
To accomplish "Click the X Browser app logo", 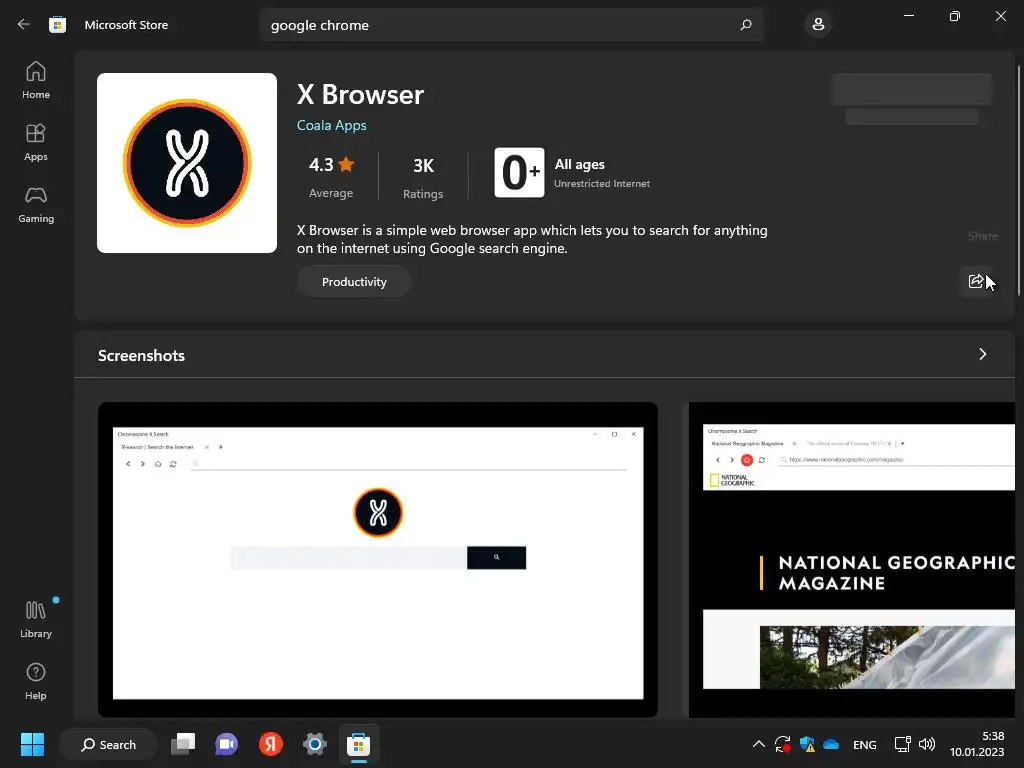I will tap(187, 163).
